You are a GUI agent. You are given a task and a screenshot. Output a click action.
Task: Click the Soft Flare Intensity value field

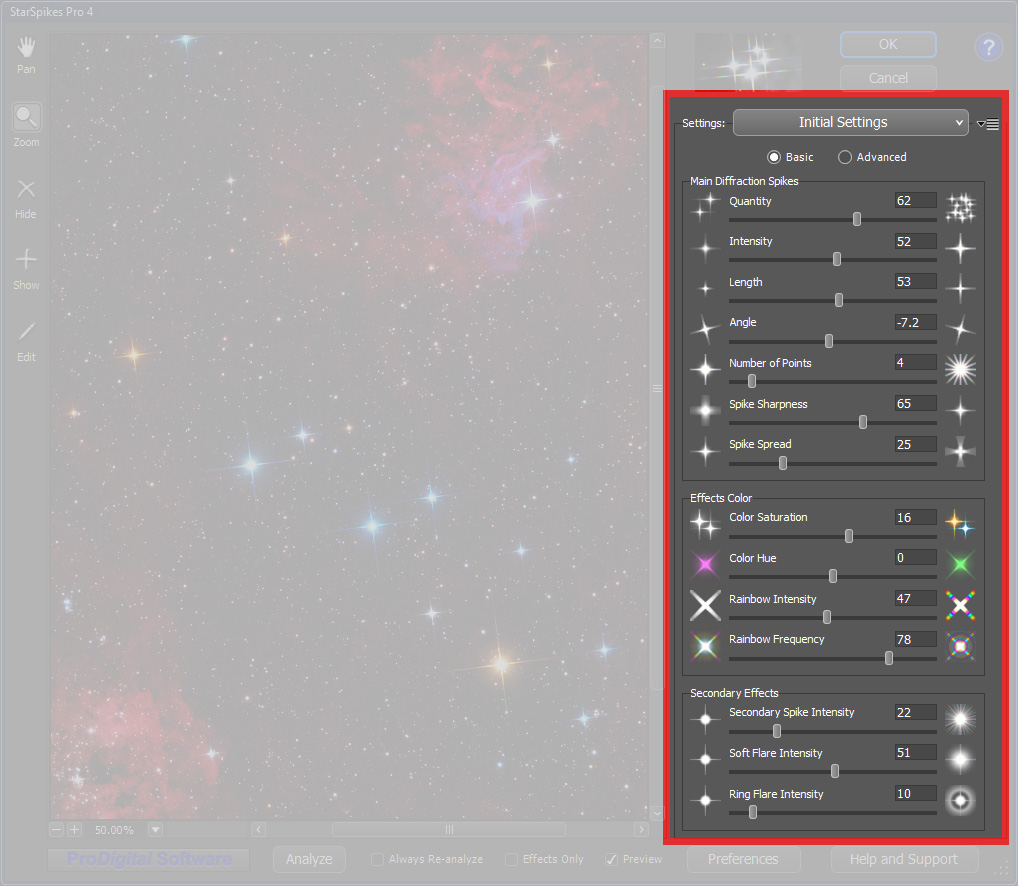915,752
